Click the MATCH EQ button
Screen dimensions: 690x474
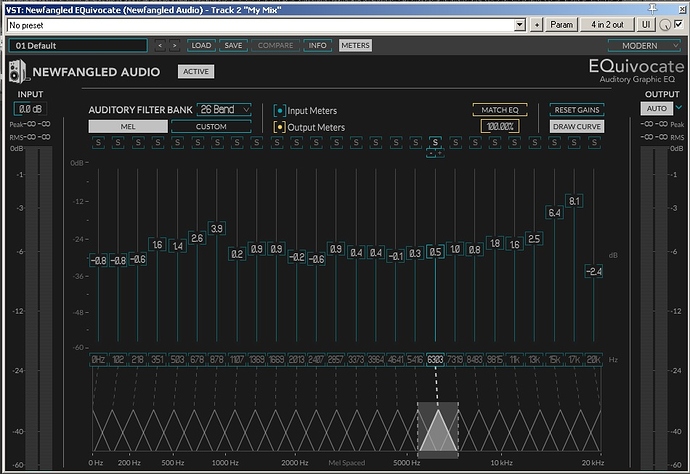coord(500,110)
